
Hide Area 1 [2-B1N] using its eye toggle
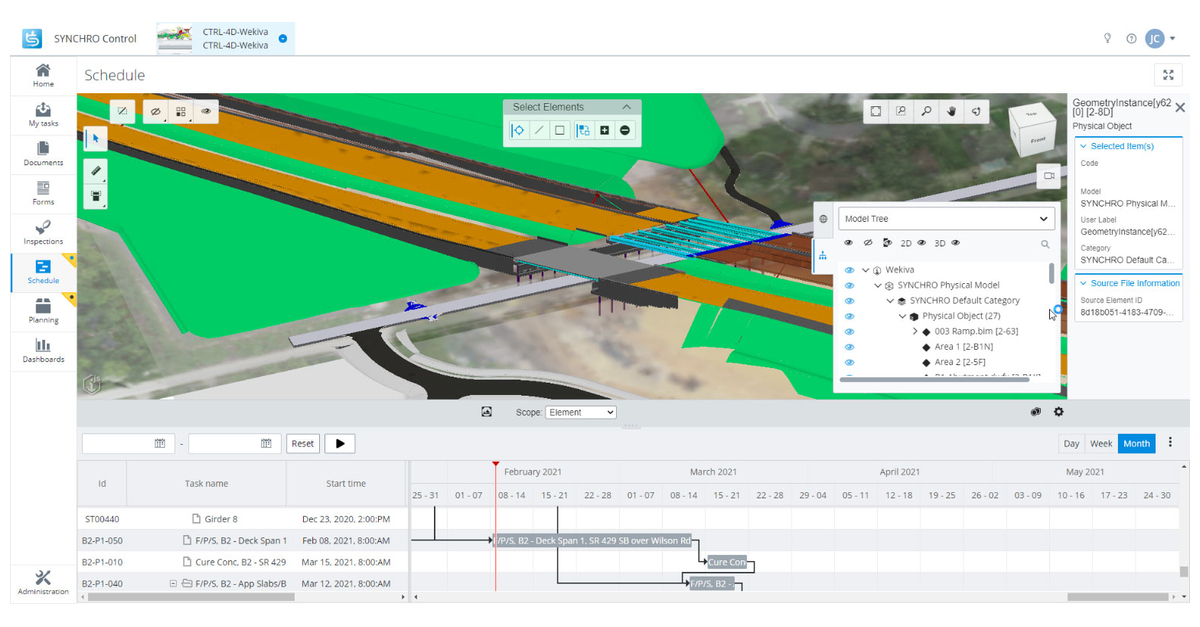pos(849,346)
